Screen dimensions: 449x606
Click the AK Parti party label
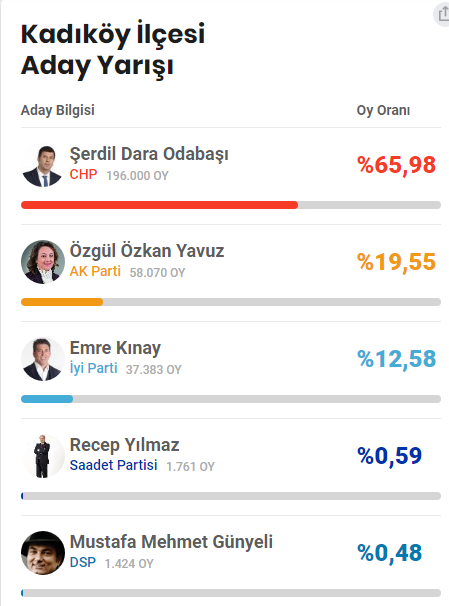(95, 271)
